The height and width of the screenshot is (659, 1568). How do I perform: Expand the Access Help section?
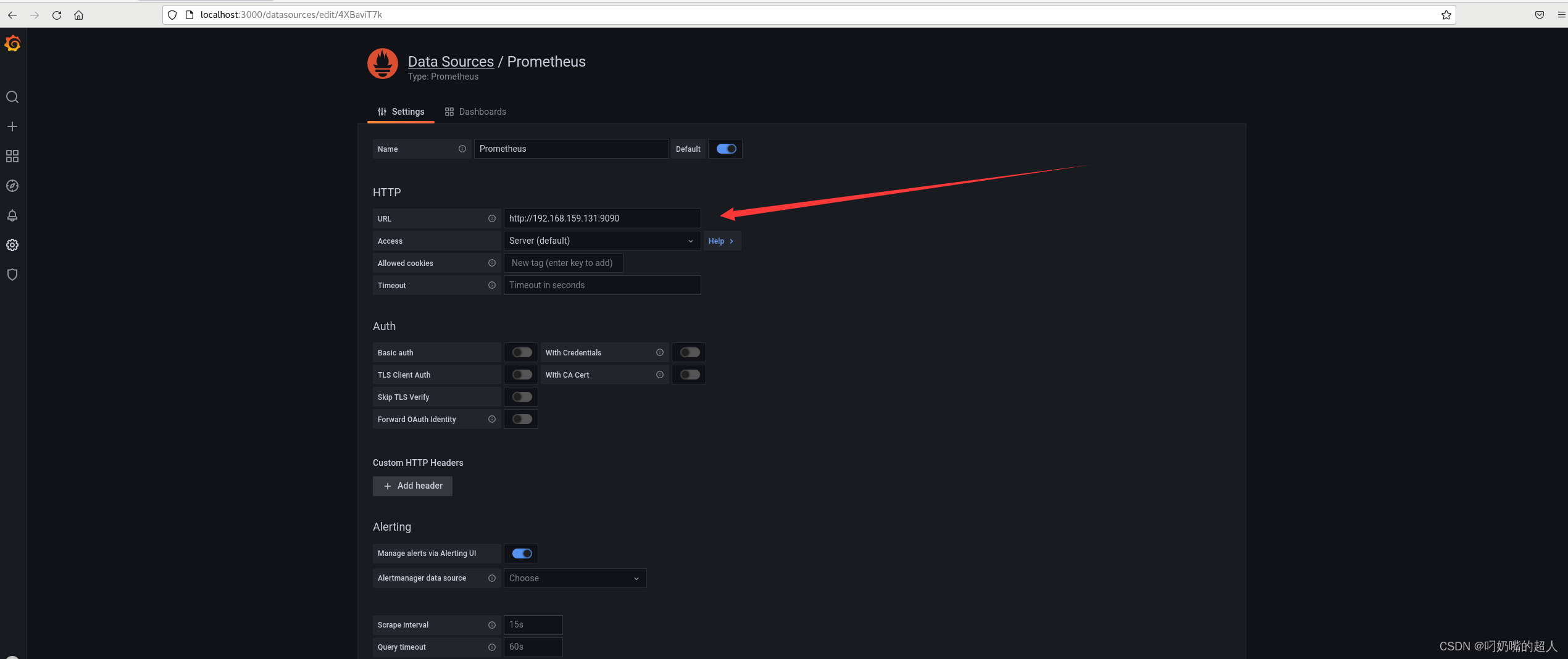pos(722,241)
